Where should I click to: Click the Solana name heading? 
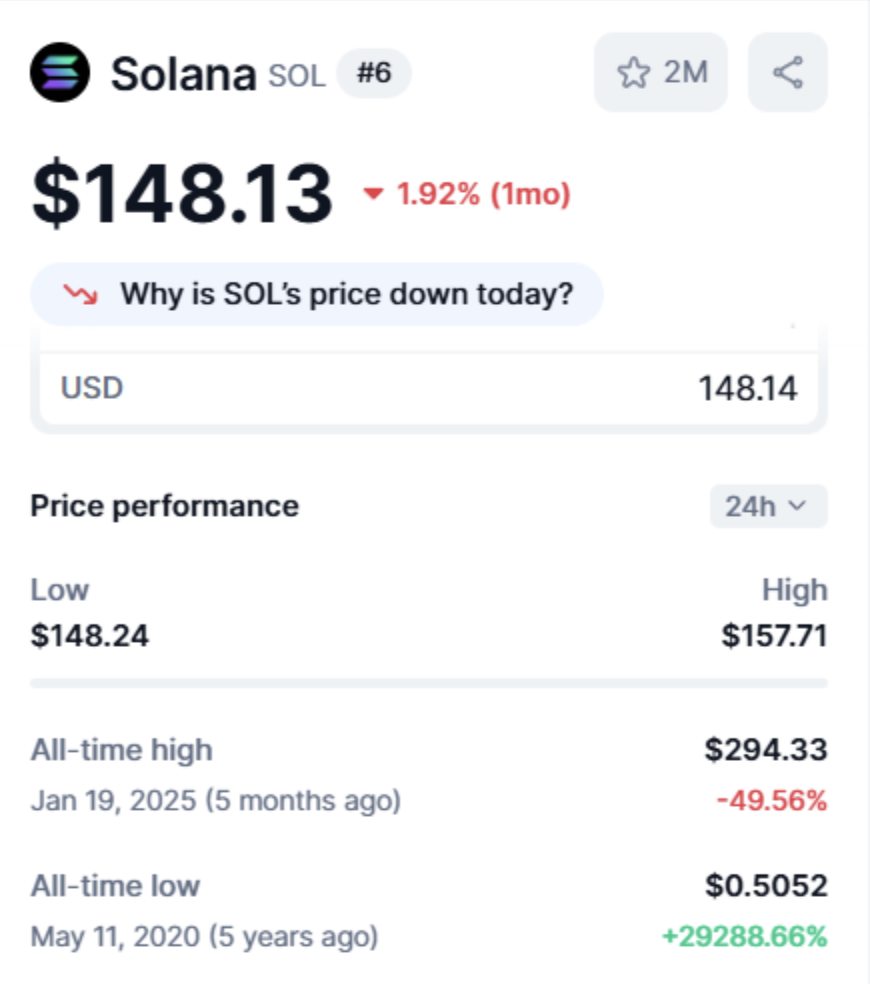(183, 74)
